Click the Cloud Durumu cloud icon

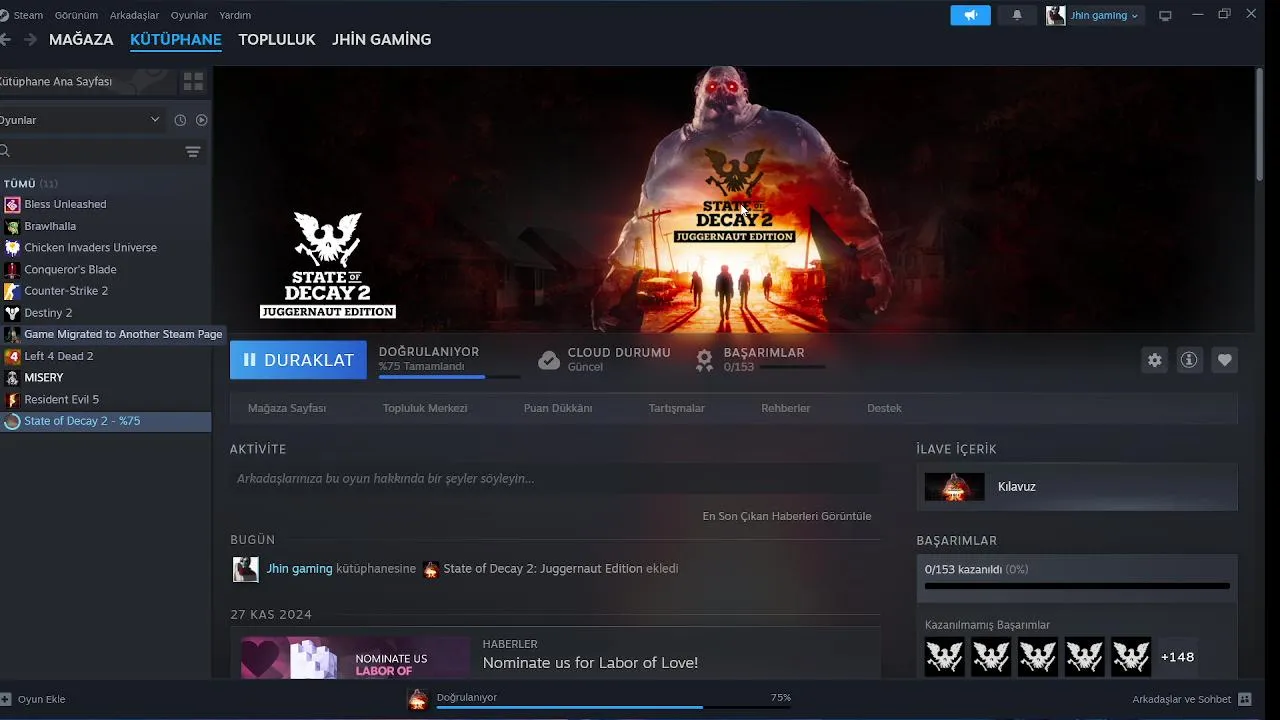(549, 360)
